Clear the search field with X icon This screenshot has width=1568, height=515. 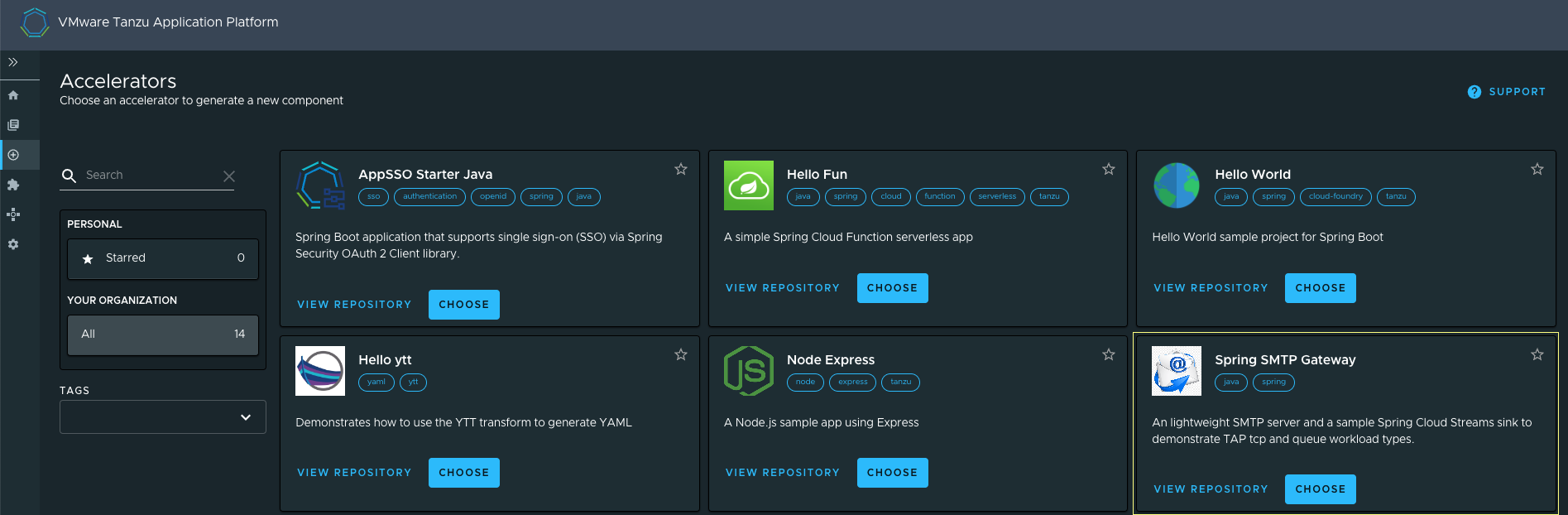229,176
